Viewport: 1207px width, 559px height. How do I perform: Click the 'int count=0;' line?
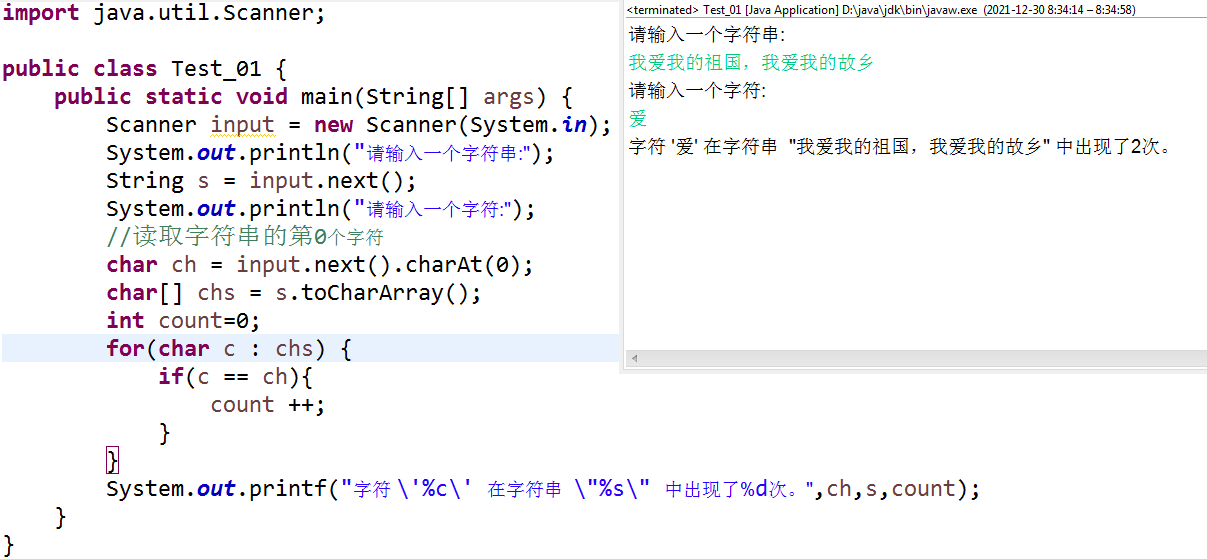183,321
